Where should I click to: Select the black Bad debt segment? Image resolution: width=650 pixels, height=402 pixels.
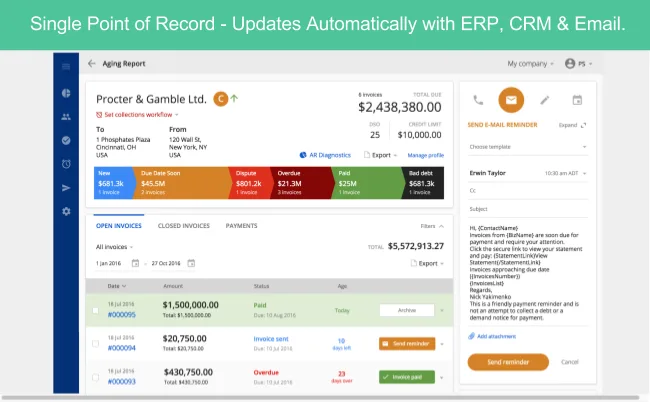click(x=424, y=183)
